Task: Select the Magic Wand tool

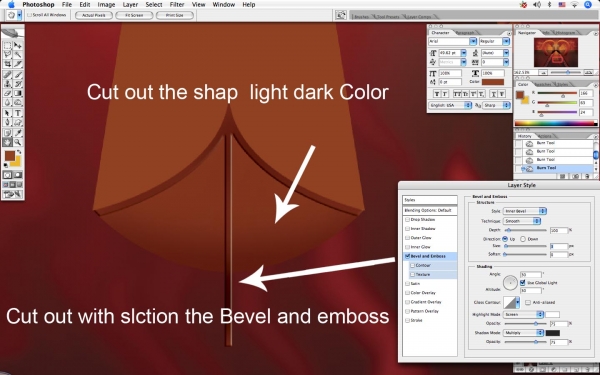Action: 18,55
